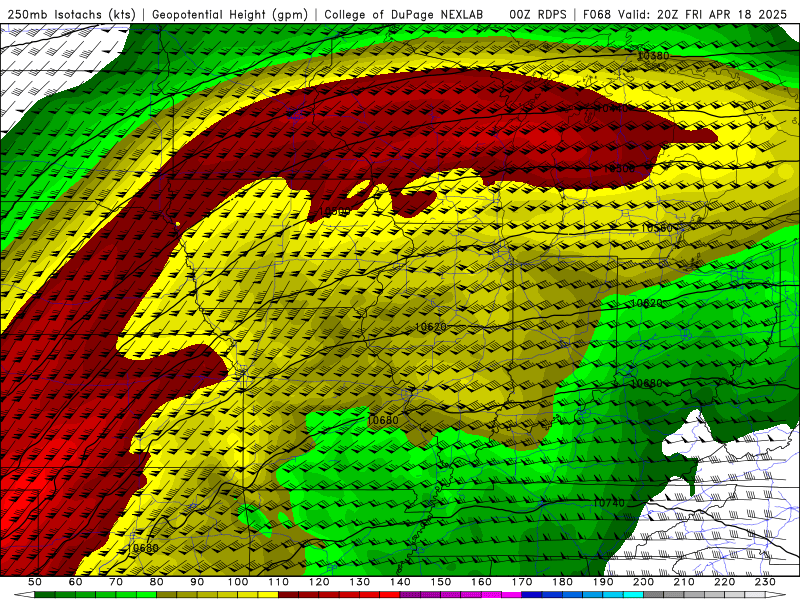Click the 200 label on the color scale
The height and width of the screenshot is (600, 800).
(643, 582)
